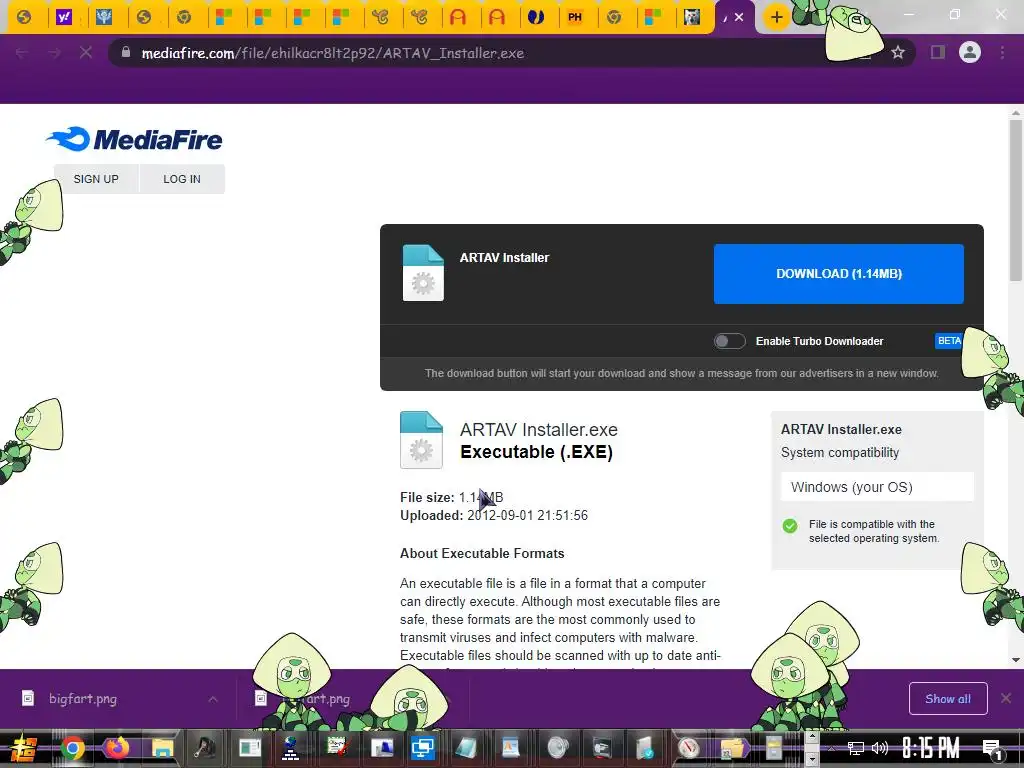This screenshot has width=1024, height=768.
Task: Go back with the back arrow
Action: pyautogui.click(x=22, y=53)
